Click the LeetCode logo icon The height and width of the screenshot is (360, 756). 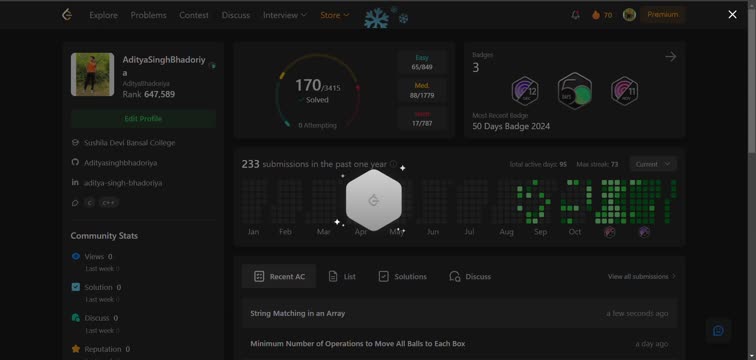(67, 15)
